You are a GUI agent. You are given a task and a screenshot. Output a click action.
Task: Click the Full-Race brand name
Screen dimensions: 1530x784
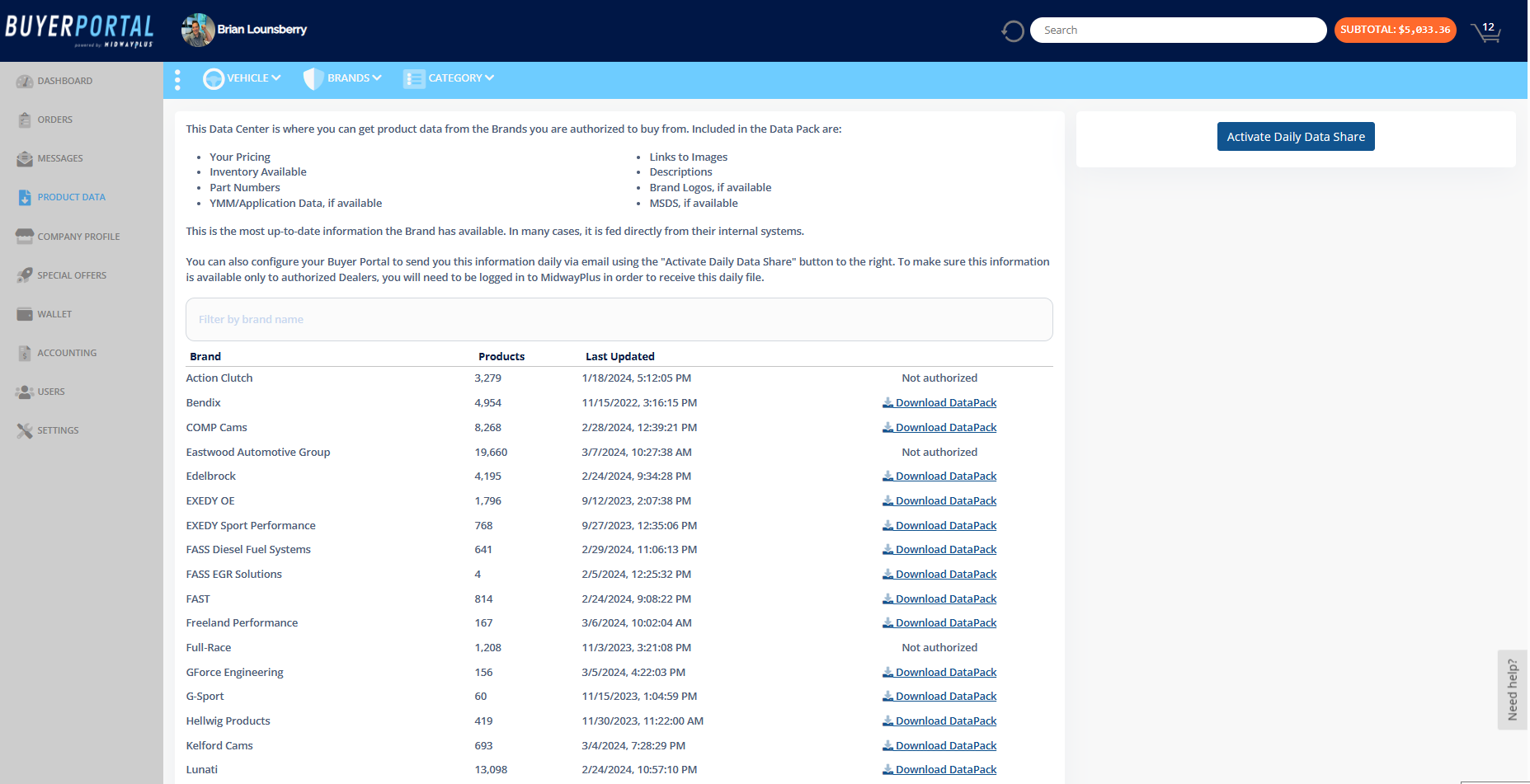click(209, 647)
